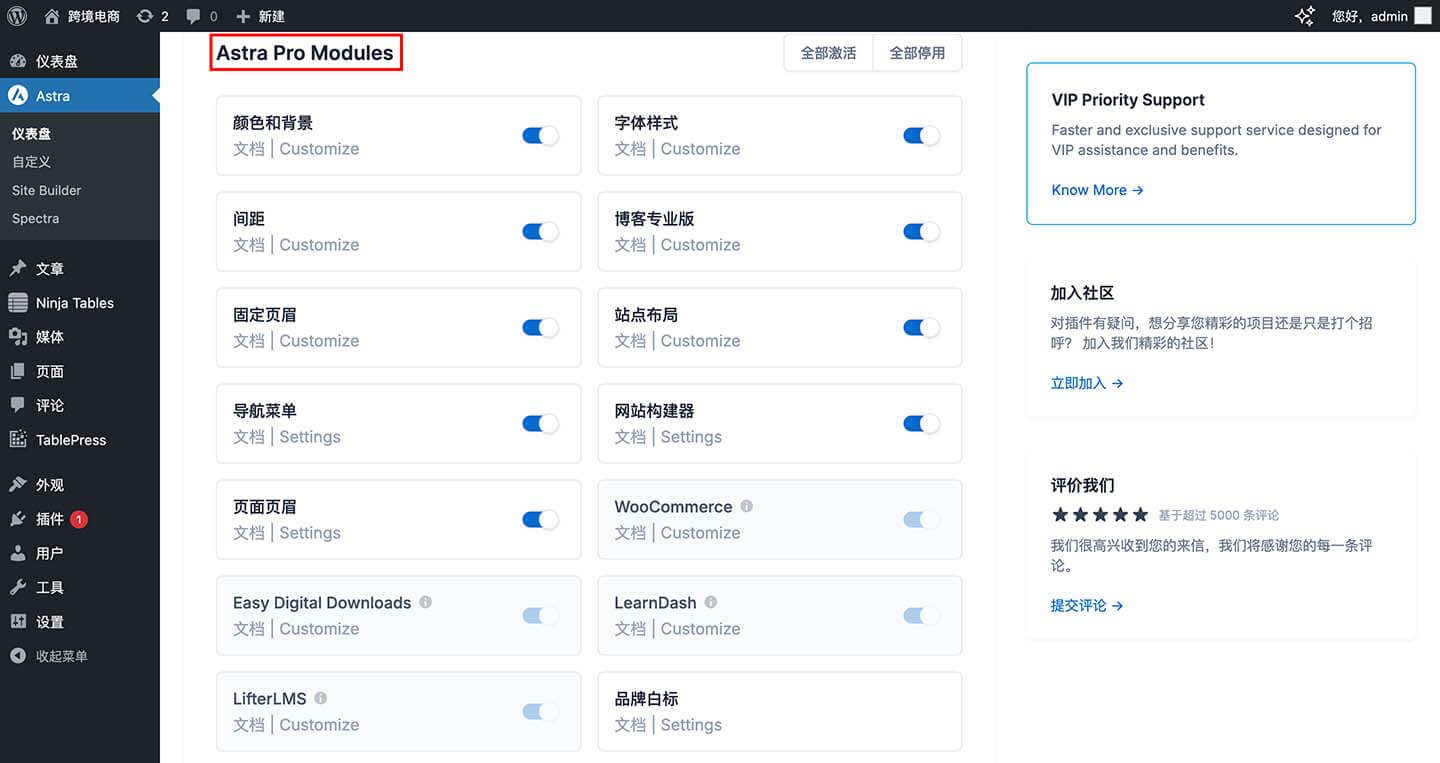
Task: Click the Easy Digital Downloads info icon
Action: (x=426, y=602)
